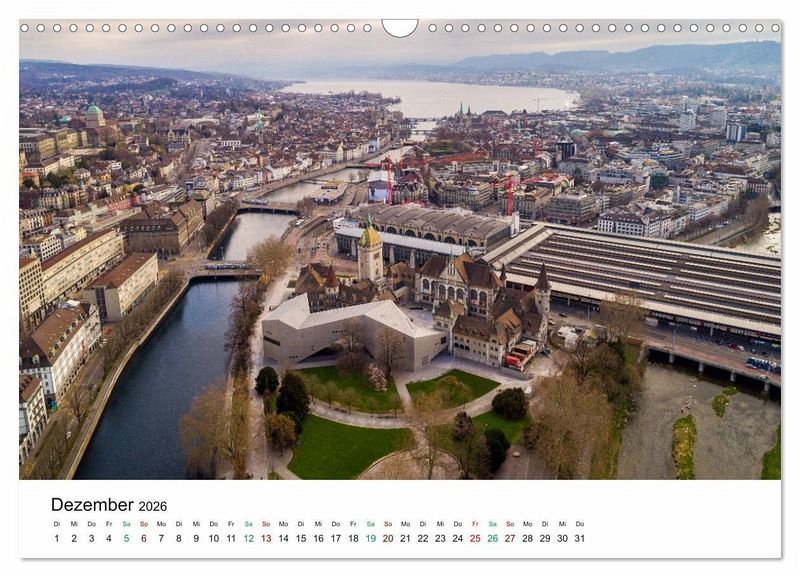Select the year 2026 label
Viewport: 800px width, 577px height.
(x=152, y=507)
